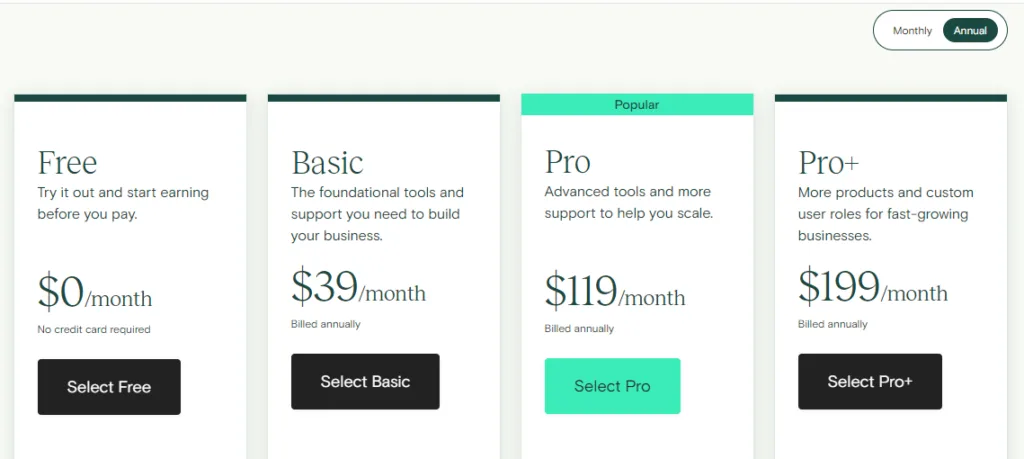Viewport: 1024px width, 459px height.
Task: Click the Free plan heading
Action: click(67, 162)
